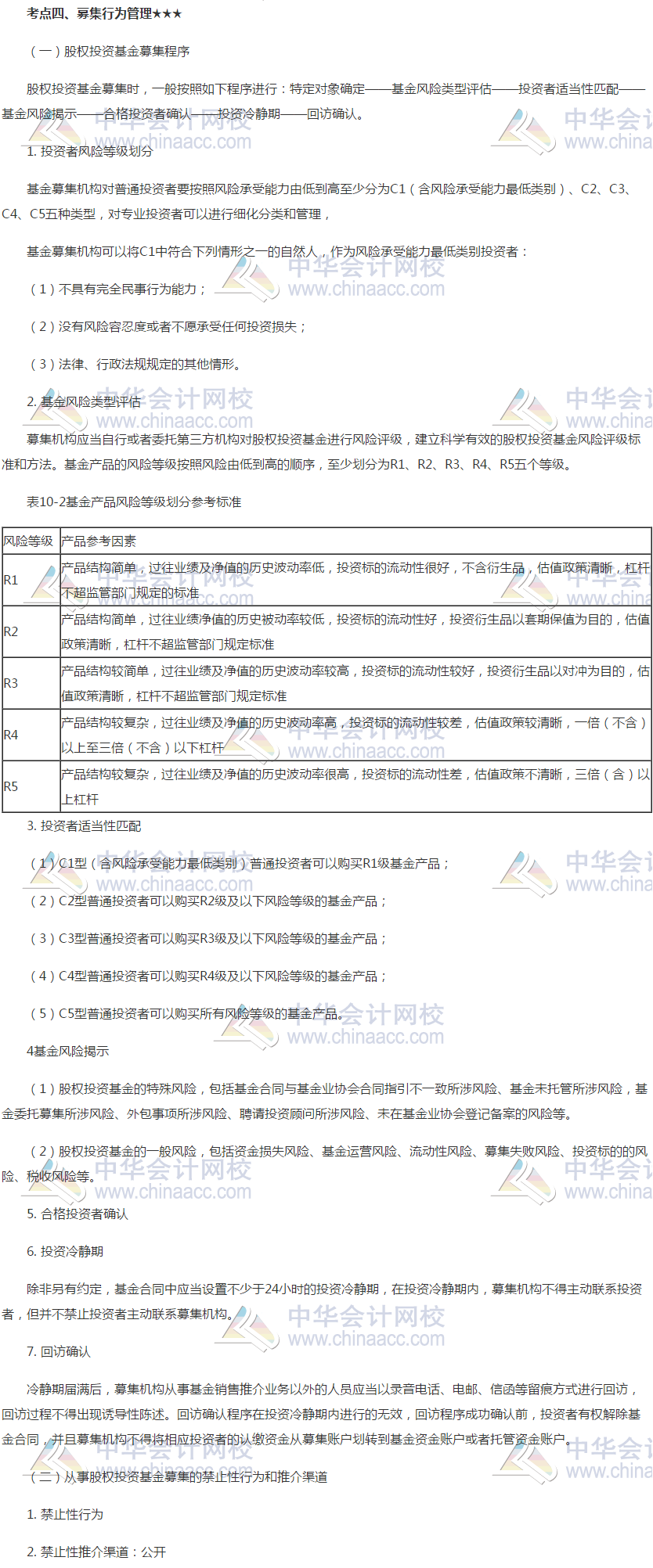This screenshot has width=653, height=1568.
Task: Select item '（1）不具有完全民事行为能力；'
Action: [x=117, y=289]
